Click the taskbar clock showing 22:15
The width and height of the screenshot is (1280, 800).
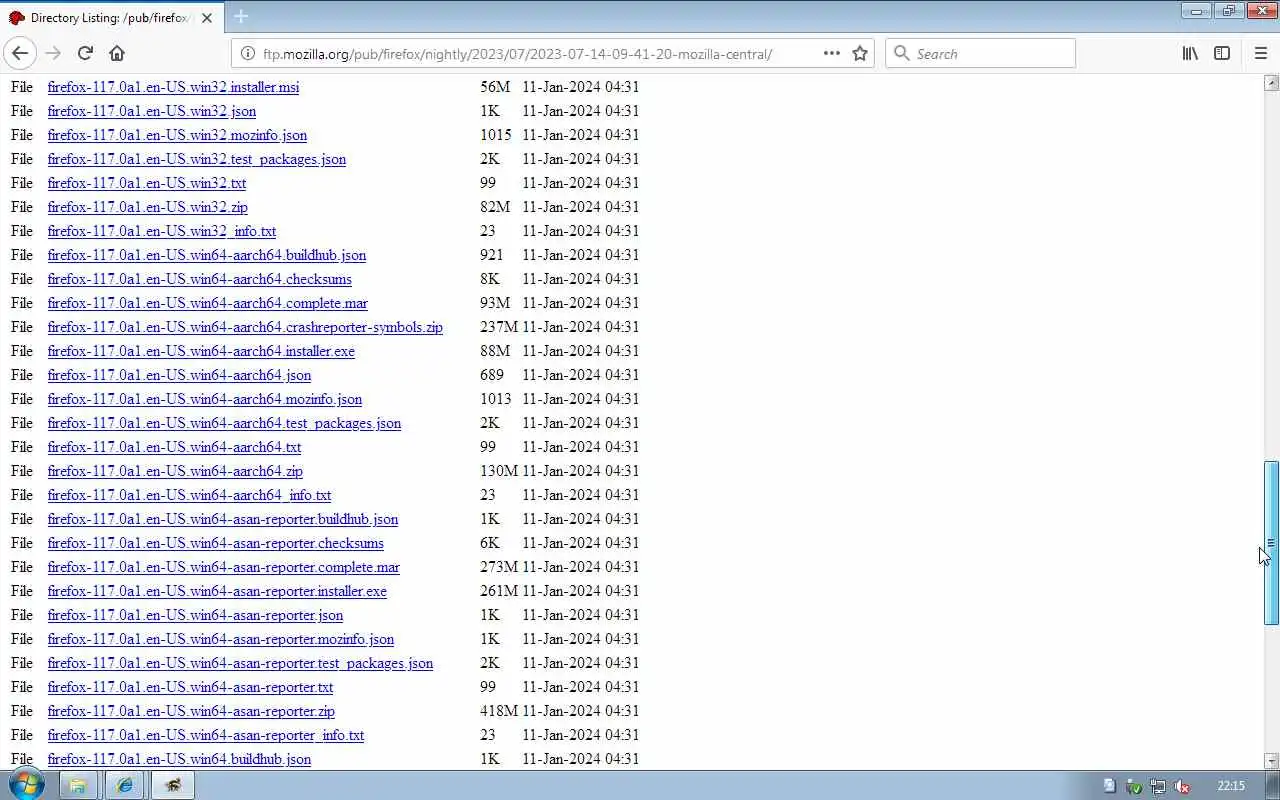pyautogui.click(x=1231, y=785)
